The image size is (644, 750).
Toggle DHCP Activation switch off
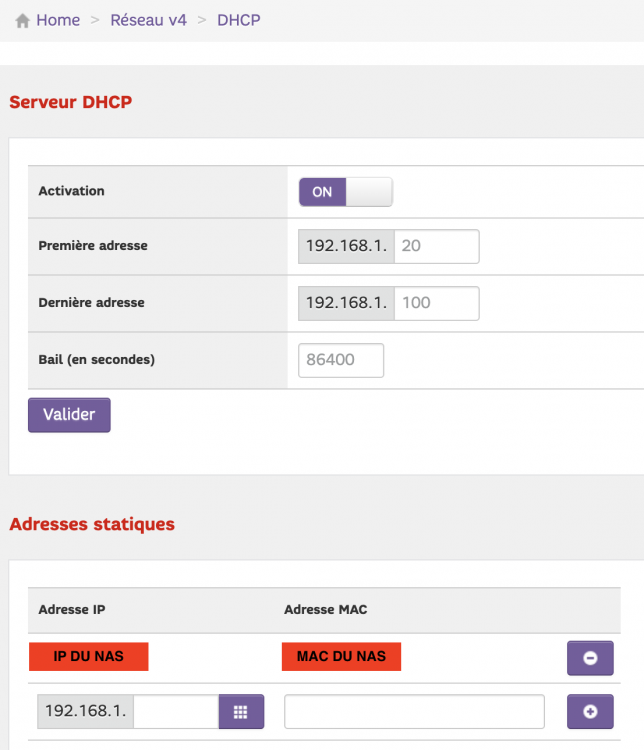point(345,192)
